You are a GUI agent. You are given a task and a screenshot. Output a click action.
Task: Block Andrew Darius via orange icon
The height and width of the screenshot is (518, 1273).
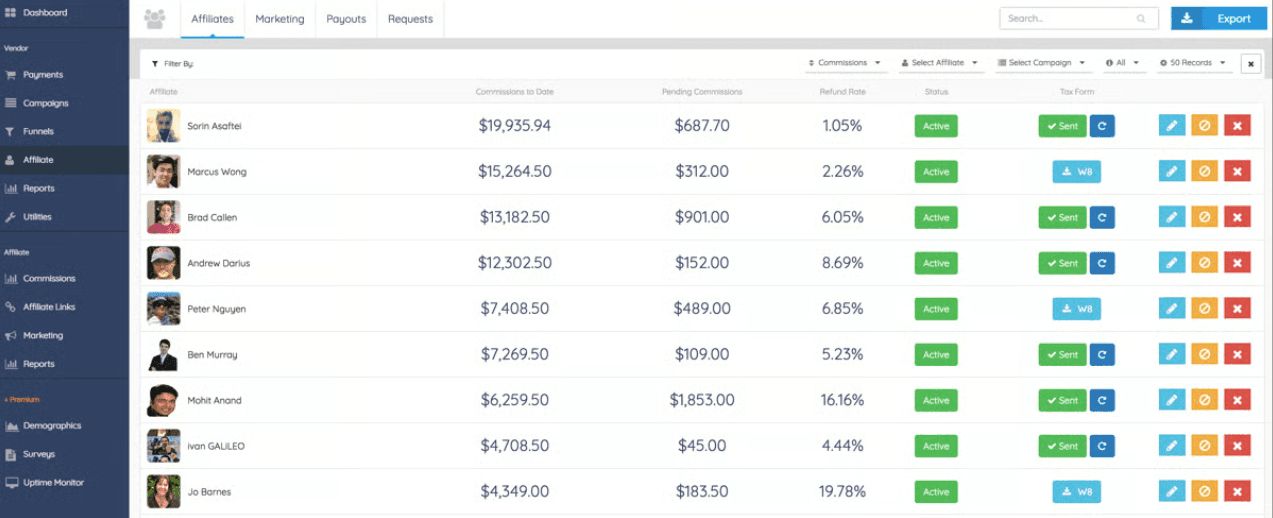point(1204,263)
